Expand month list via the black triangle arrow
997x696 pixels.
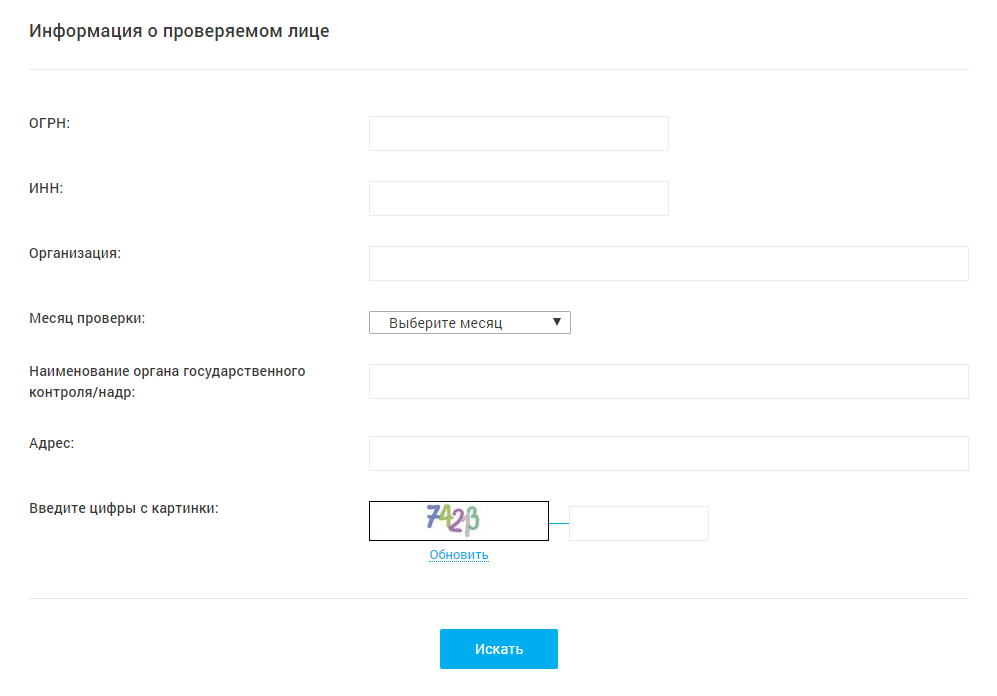pos(556,322)
